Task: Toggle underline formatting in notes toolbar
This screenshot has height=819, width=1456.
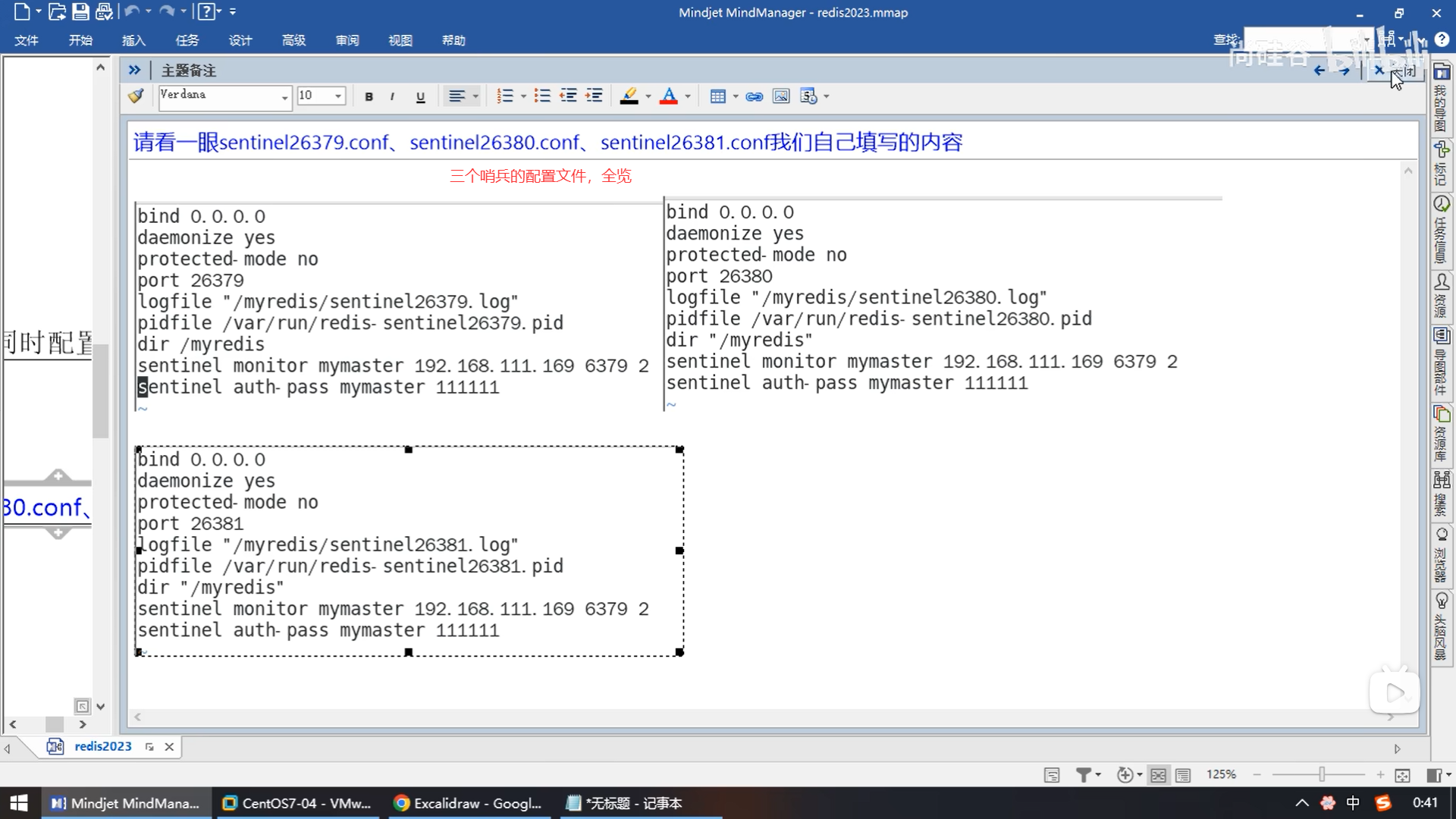Action: [x=420, y=96]
